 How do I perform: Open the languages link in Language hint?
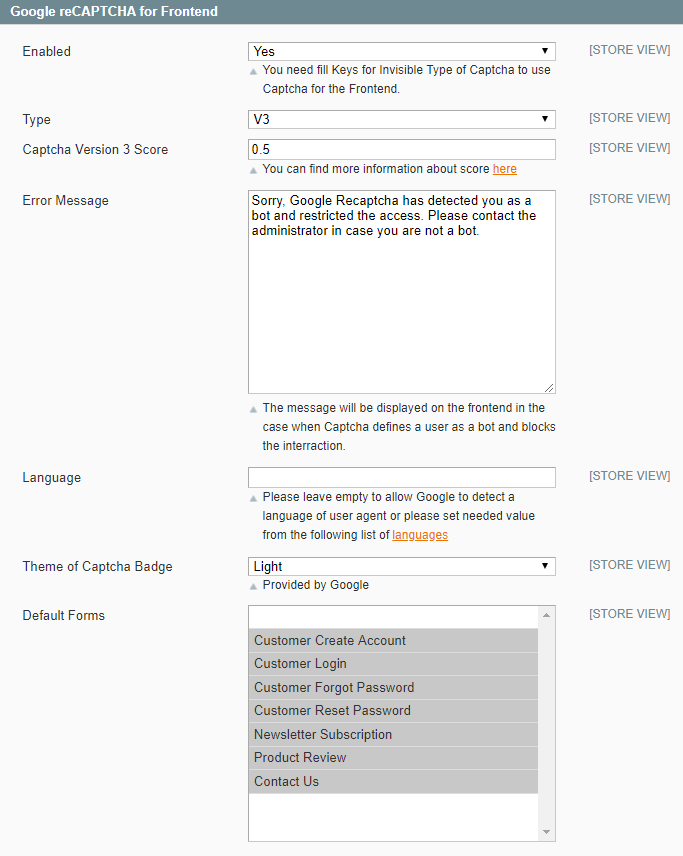pos(420,534)
